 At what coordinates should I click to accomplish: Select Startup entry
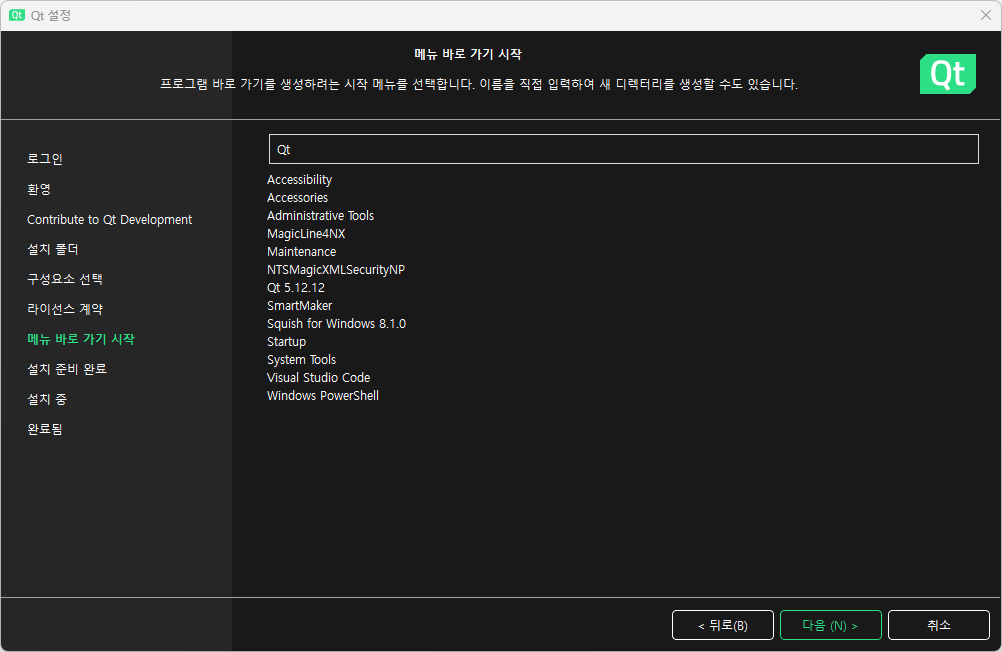pyautogui.click(x=286, y=341)
